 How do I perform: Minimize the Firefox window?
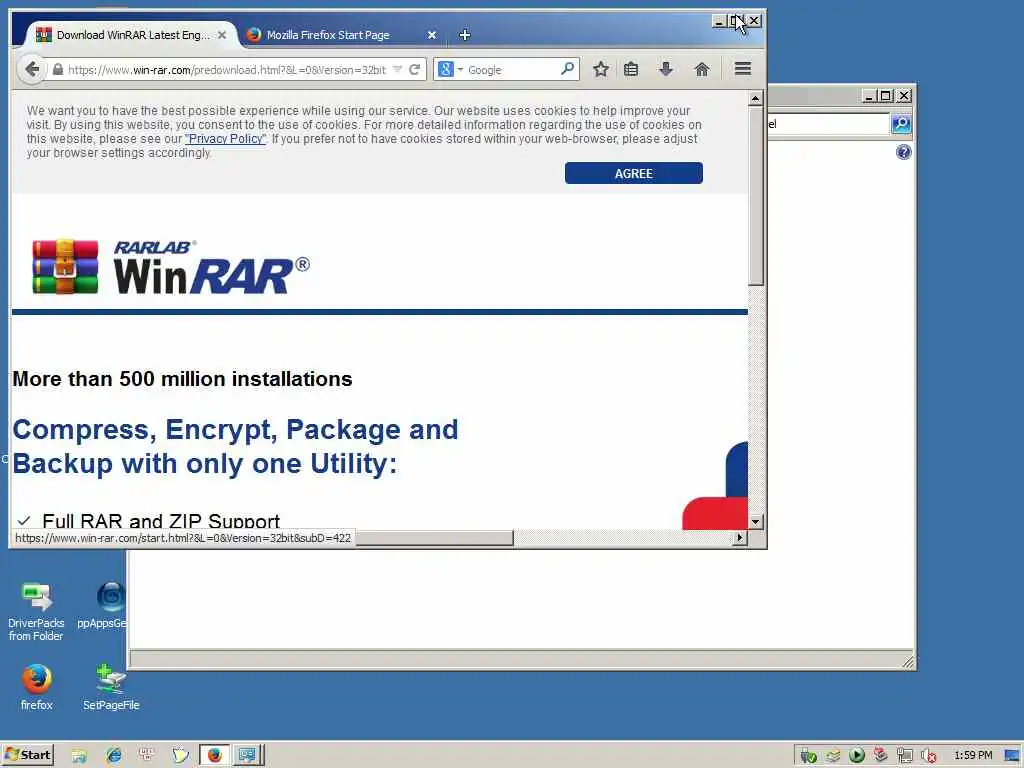[719, 21]
